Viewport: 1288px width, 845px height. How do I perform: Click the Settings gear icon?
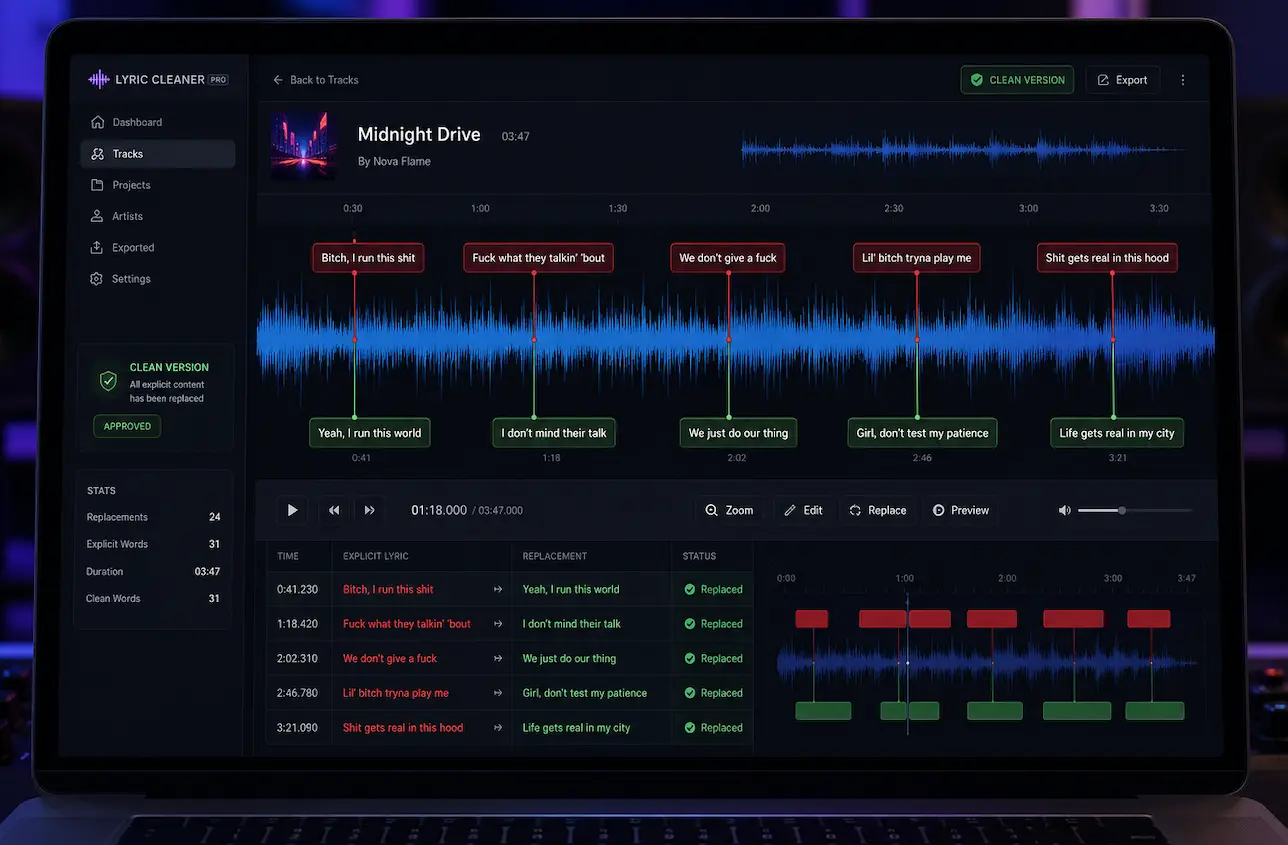click(x=97, y=279)
